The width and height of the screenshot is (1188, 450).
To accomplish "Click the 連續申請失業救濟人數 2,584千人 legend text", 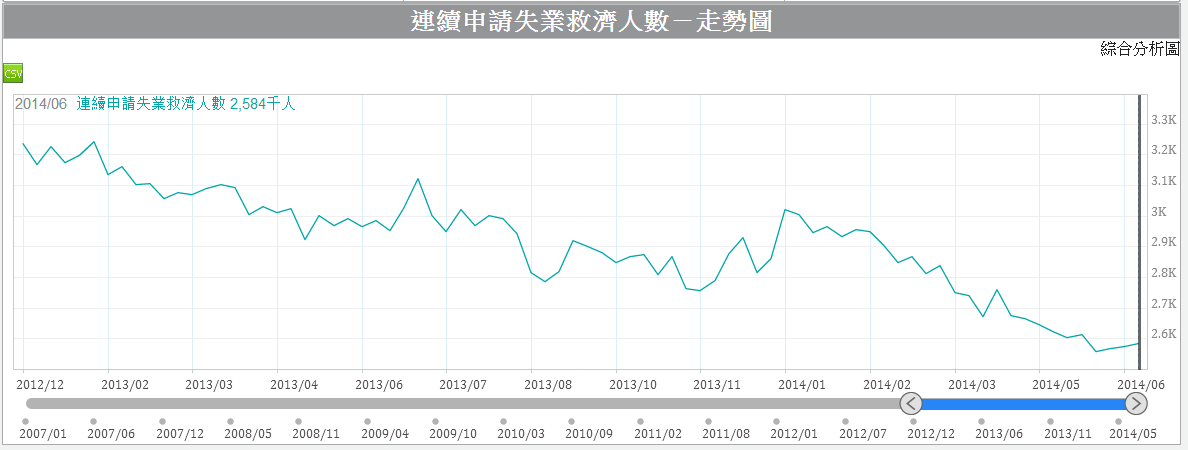I will tap(186, 105).
